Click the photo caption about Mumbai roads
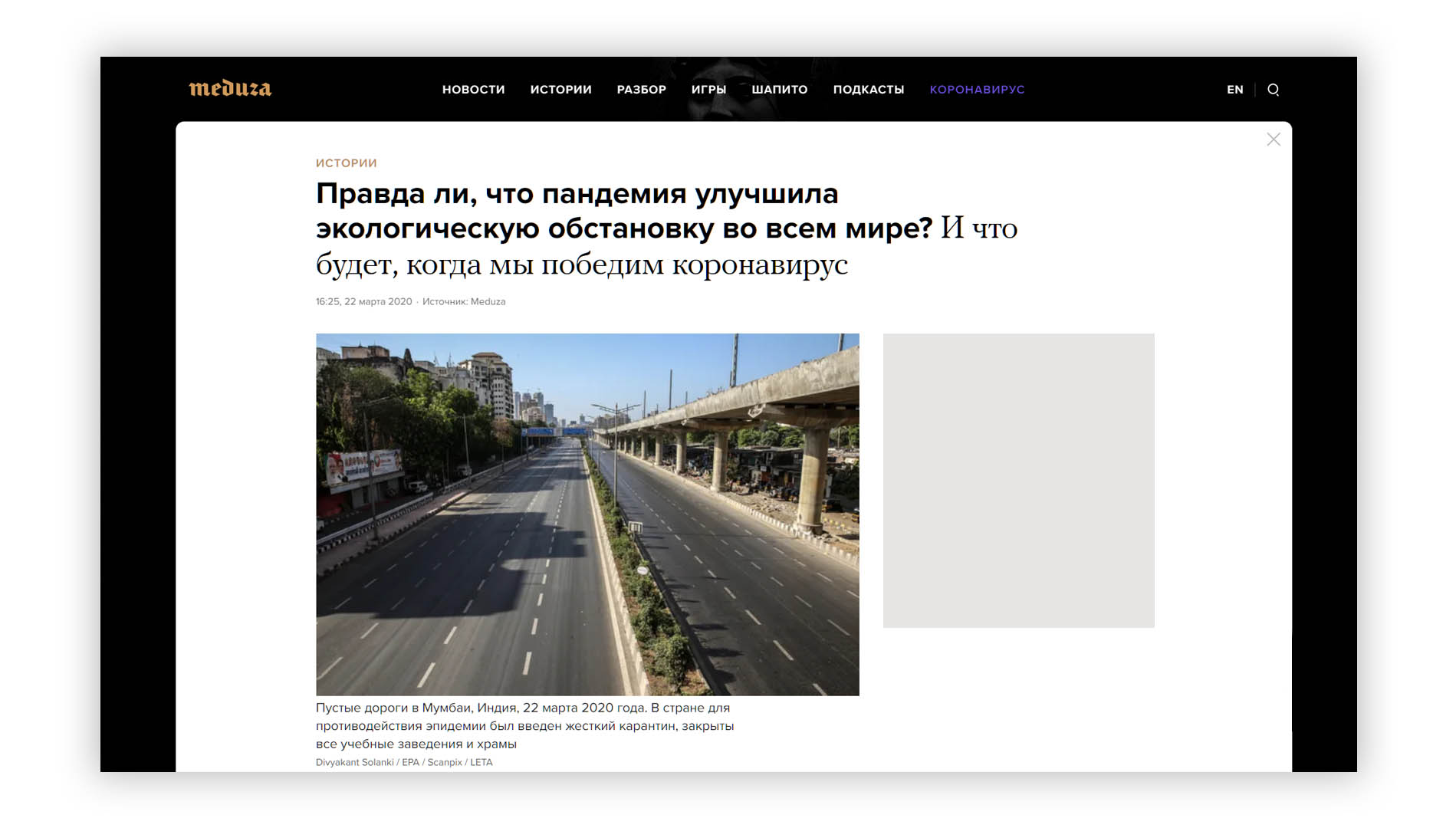Screen dimensions: 1456x828 (x=524, y=725)
